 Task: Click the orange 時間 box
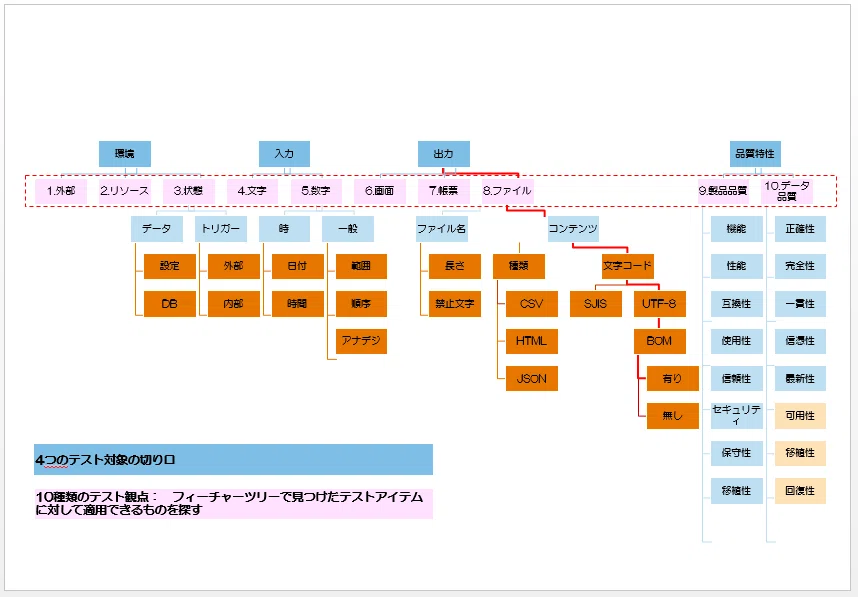point(298,304)
